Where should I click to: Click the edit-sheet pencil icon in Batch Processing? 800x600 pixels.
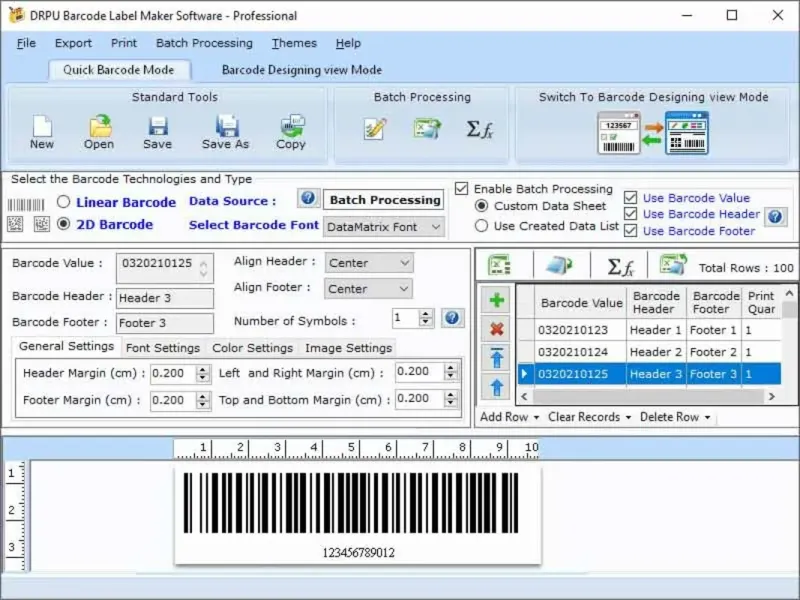pos(375,129)
